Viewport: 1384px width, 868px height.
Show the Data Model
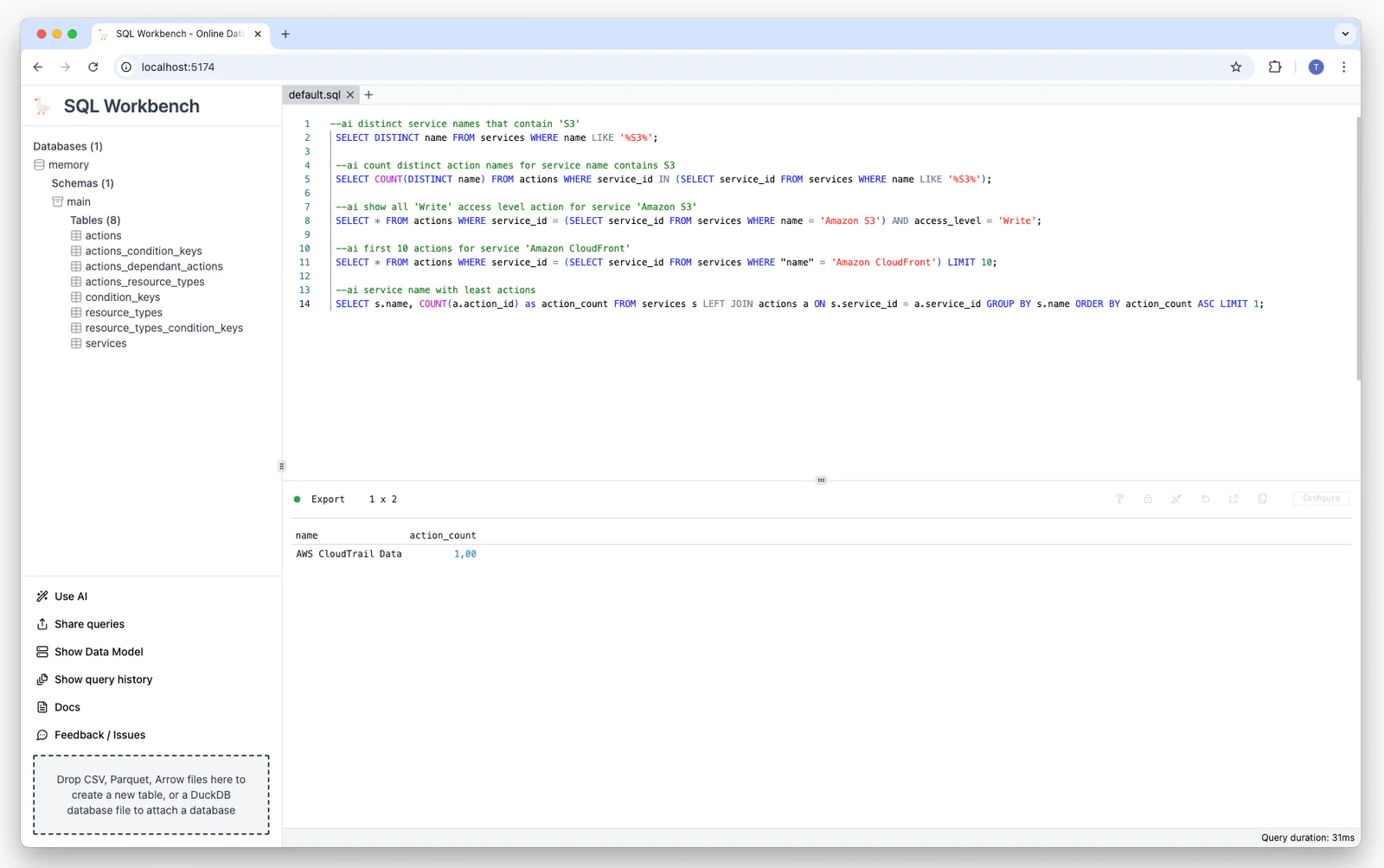coord(99,652)
